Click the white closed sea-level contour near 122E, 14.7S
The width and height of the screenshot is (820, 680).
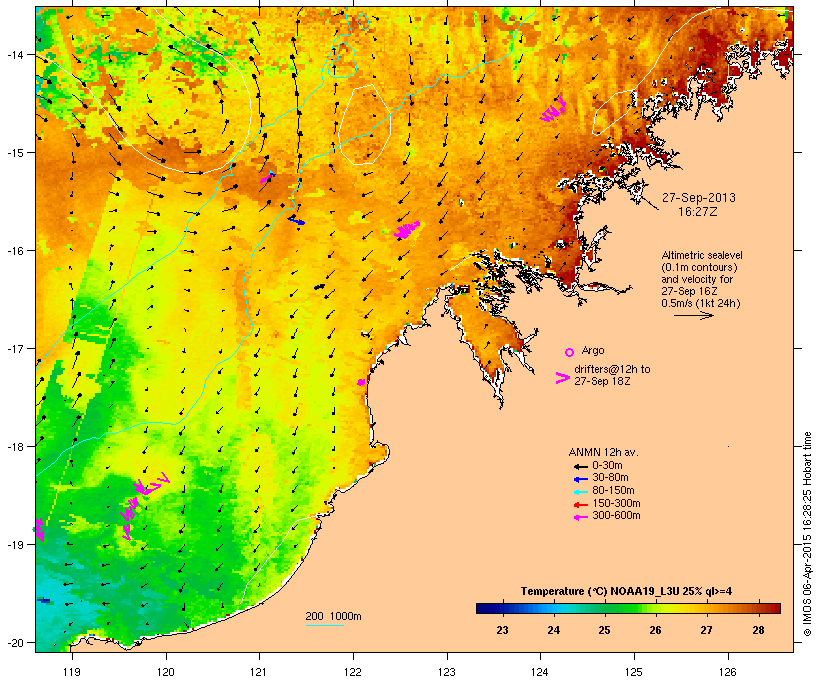coord(365,124)
